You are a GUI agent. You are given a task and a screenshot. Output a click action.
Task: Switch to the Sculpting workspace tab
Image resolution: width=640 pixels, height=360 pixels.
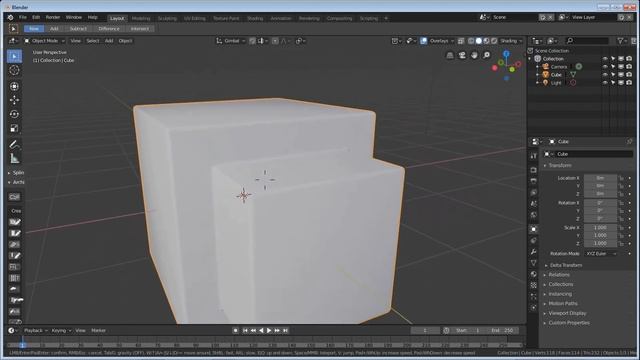point(167,18)
